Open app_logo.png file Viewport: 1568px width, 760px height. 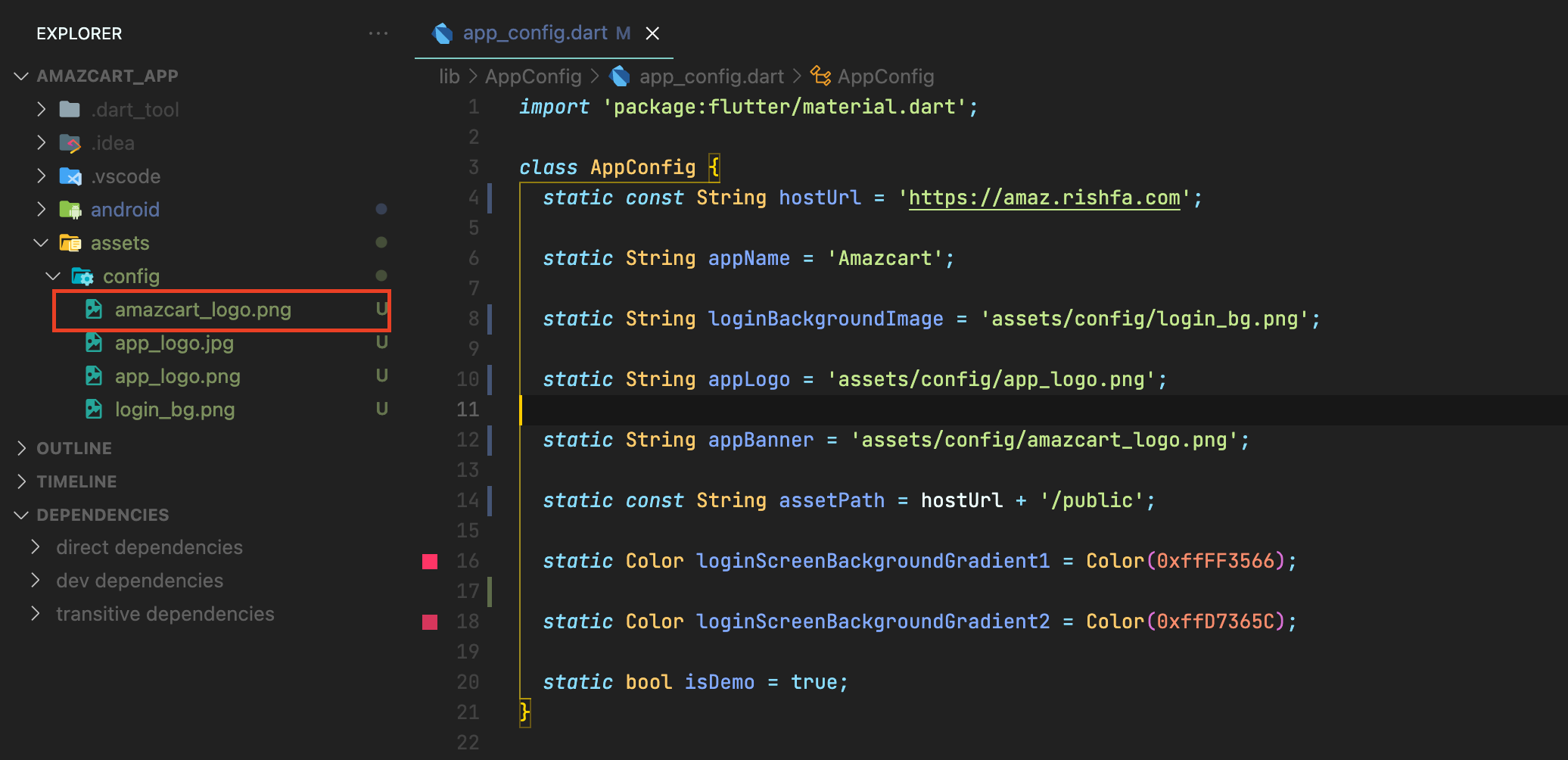tap(178, 376)
